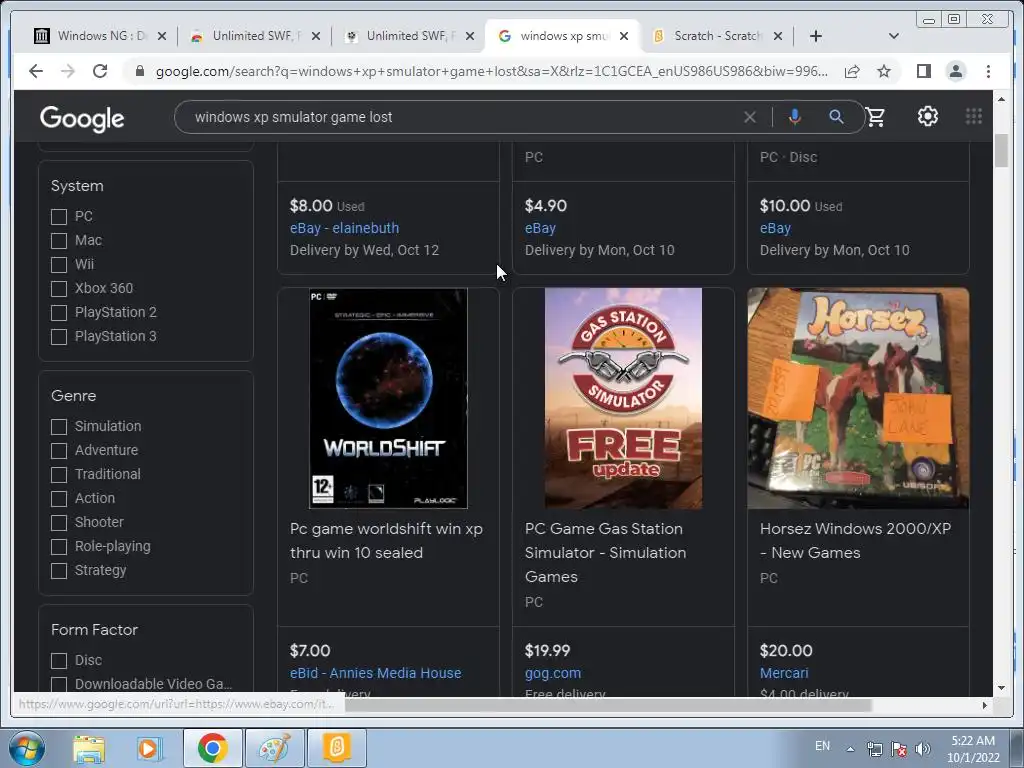Viewport: 1024px width, 768px height.
Task: Submit search with magnifier icon
Action: pyautogui.click(x=836, y=117)
